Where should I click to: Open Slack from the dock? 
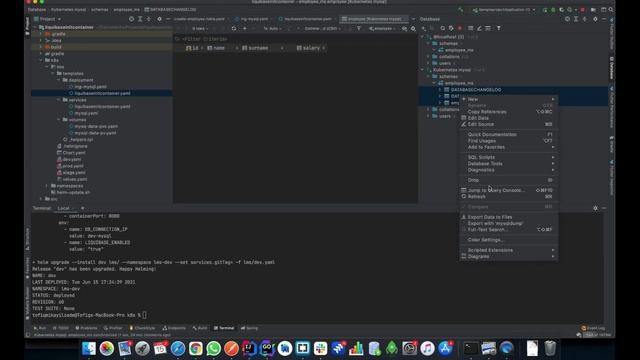click(x=320, y=348)
